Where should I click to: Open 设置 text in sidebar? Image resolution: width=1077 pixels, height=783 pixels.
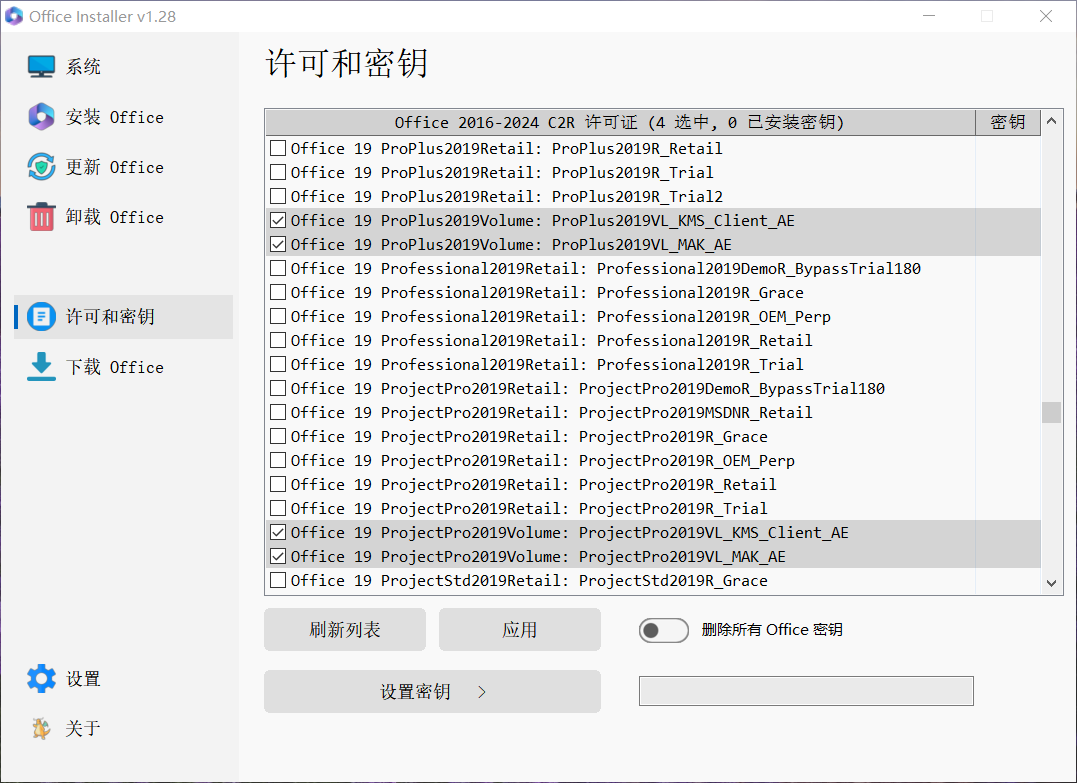point(83,679)
